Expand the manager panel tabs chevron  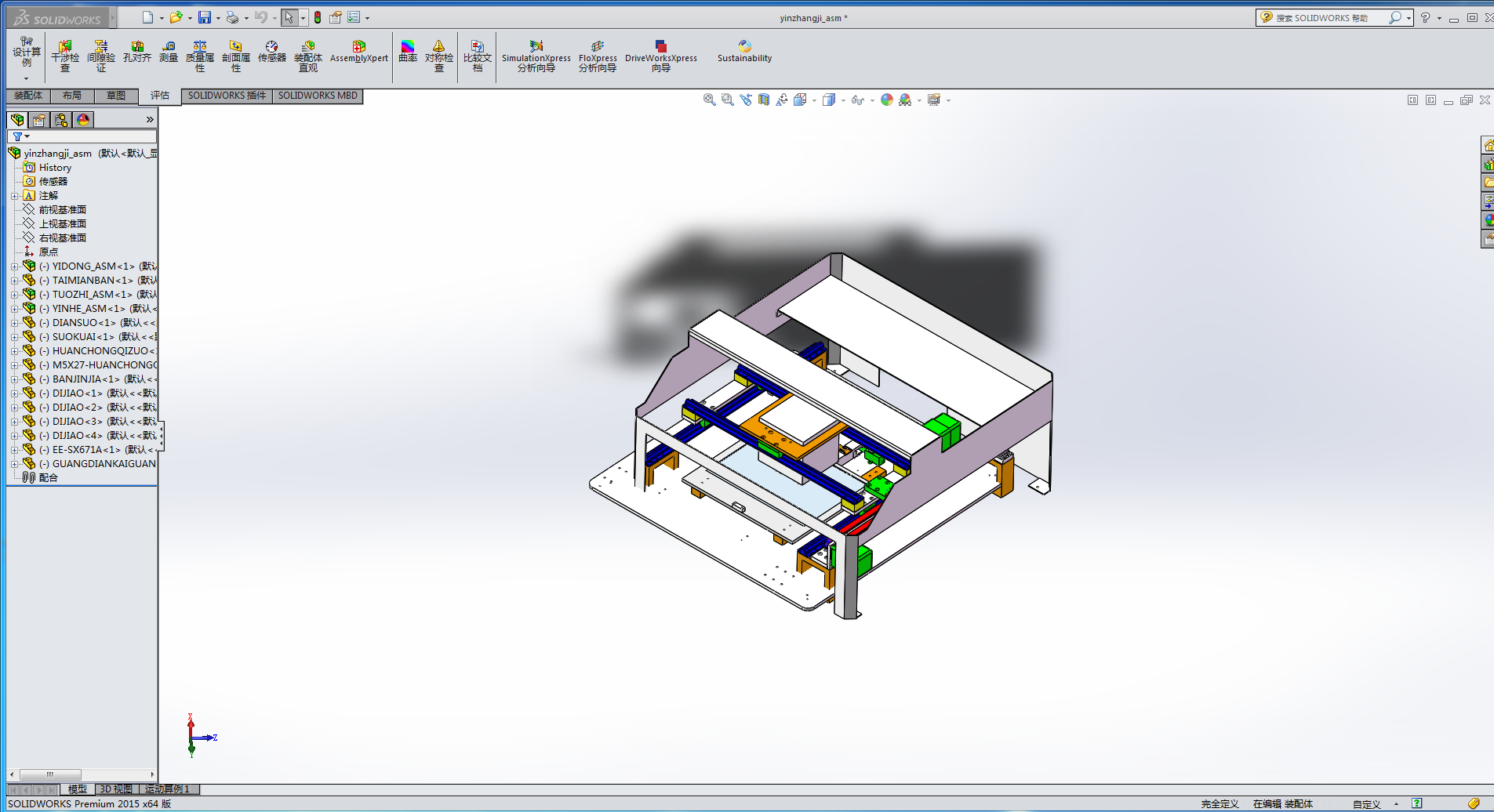[x=150, y=120]
